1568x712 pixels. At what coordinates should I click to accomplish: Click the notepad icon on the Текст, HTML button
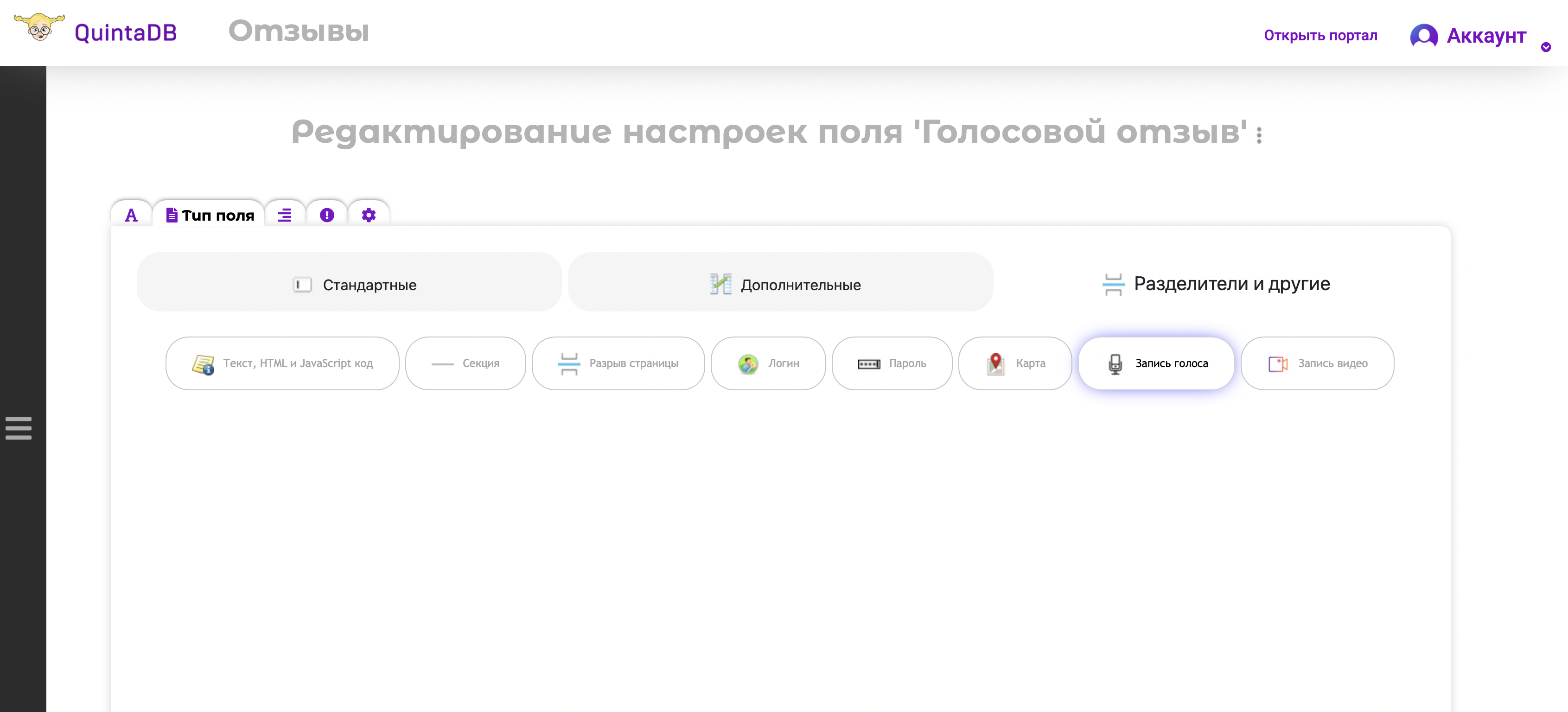[204, 364]
